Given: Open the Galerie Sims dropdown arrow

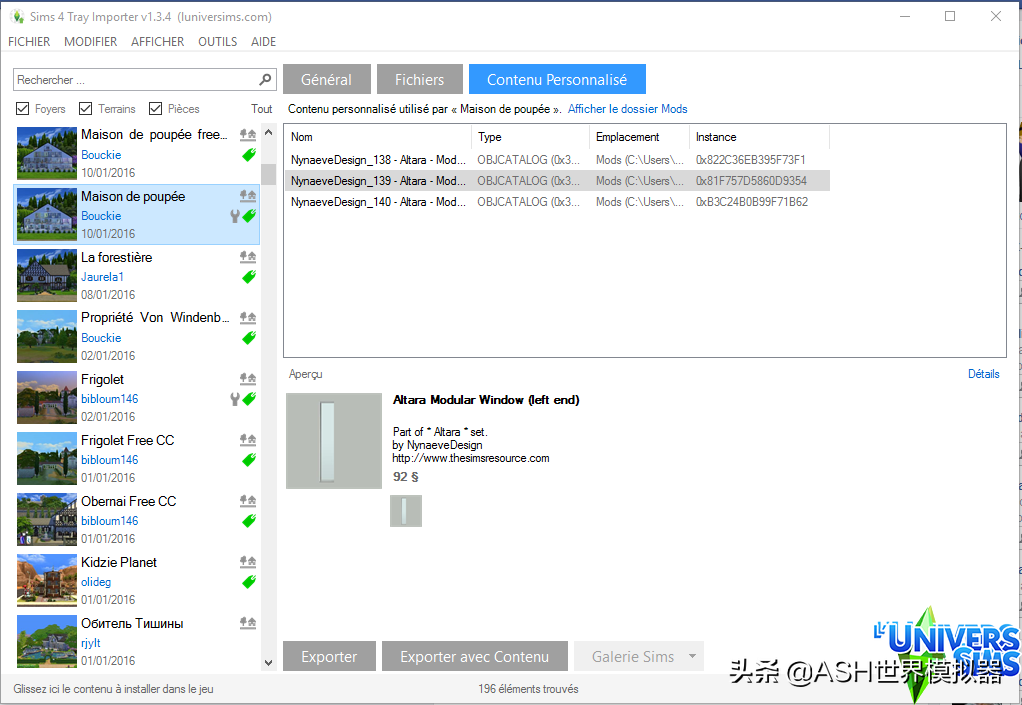Looking at the screenshot, I should [x=693, y=656].
